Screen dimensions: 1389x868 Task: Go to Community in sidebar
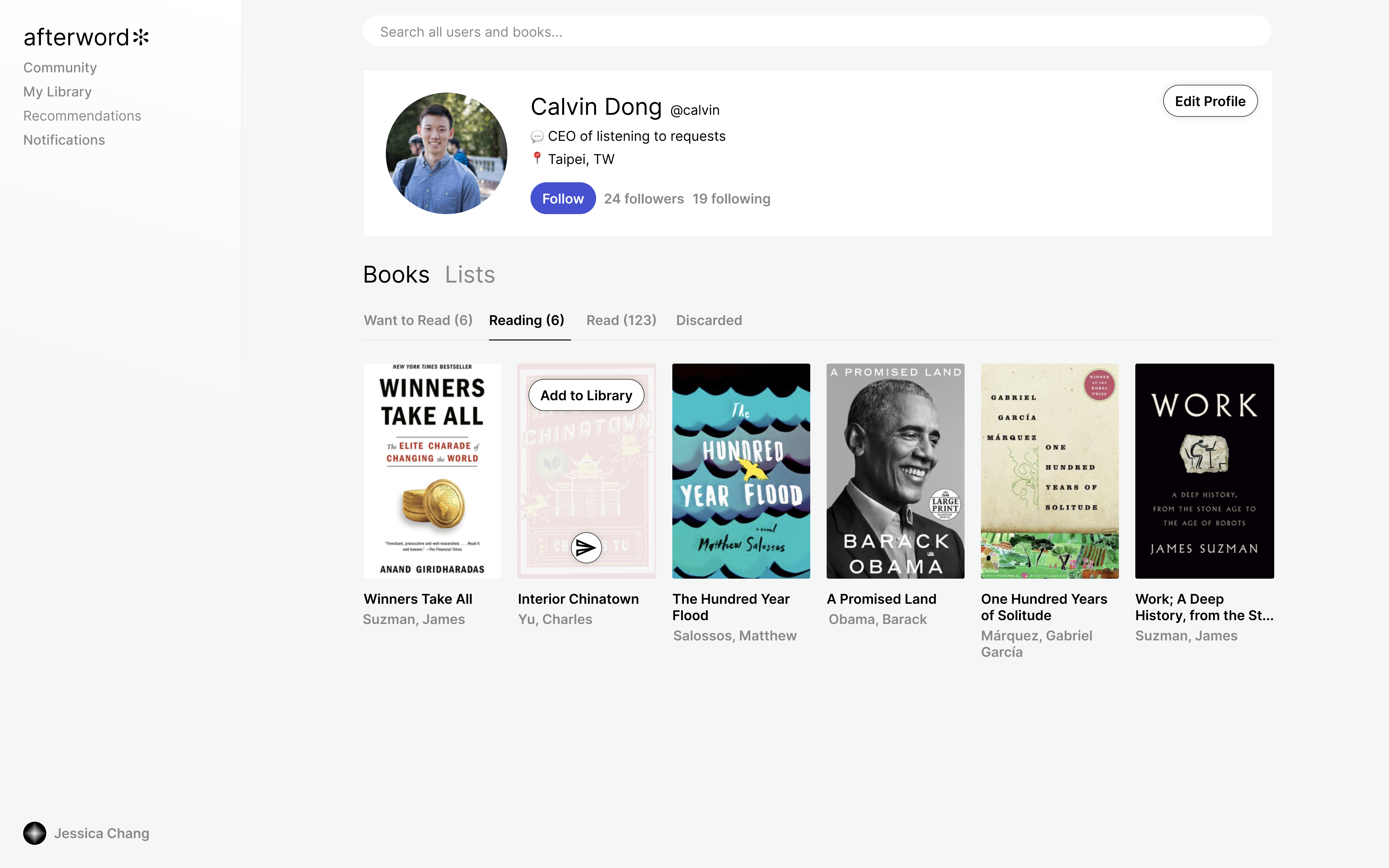tap(60, 68)
